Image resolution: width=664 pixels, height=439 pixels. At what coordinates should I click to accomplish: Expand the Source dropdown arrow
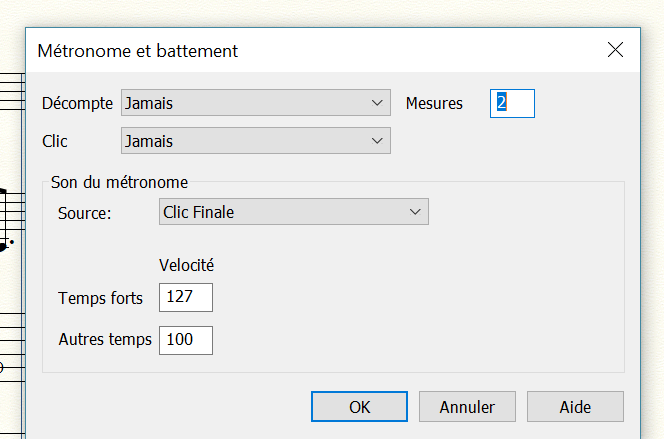click(x=415, y=212)
